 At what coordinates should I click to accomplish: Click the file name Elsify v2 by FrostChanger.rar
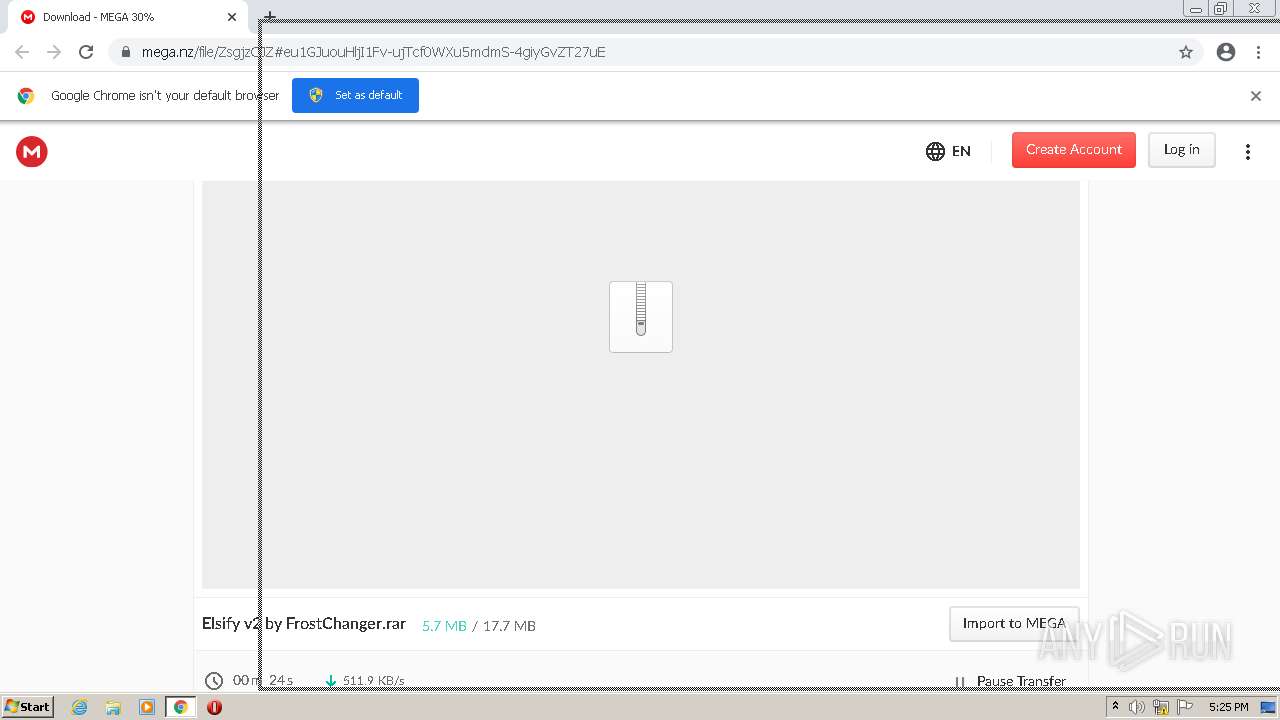pos(304,623)
